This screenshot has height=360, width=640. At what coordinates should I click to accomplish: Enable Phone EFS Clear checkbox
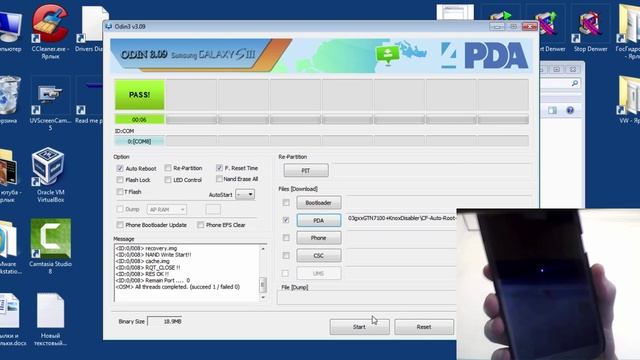coord(200,224)
